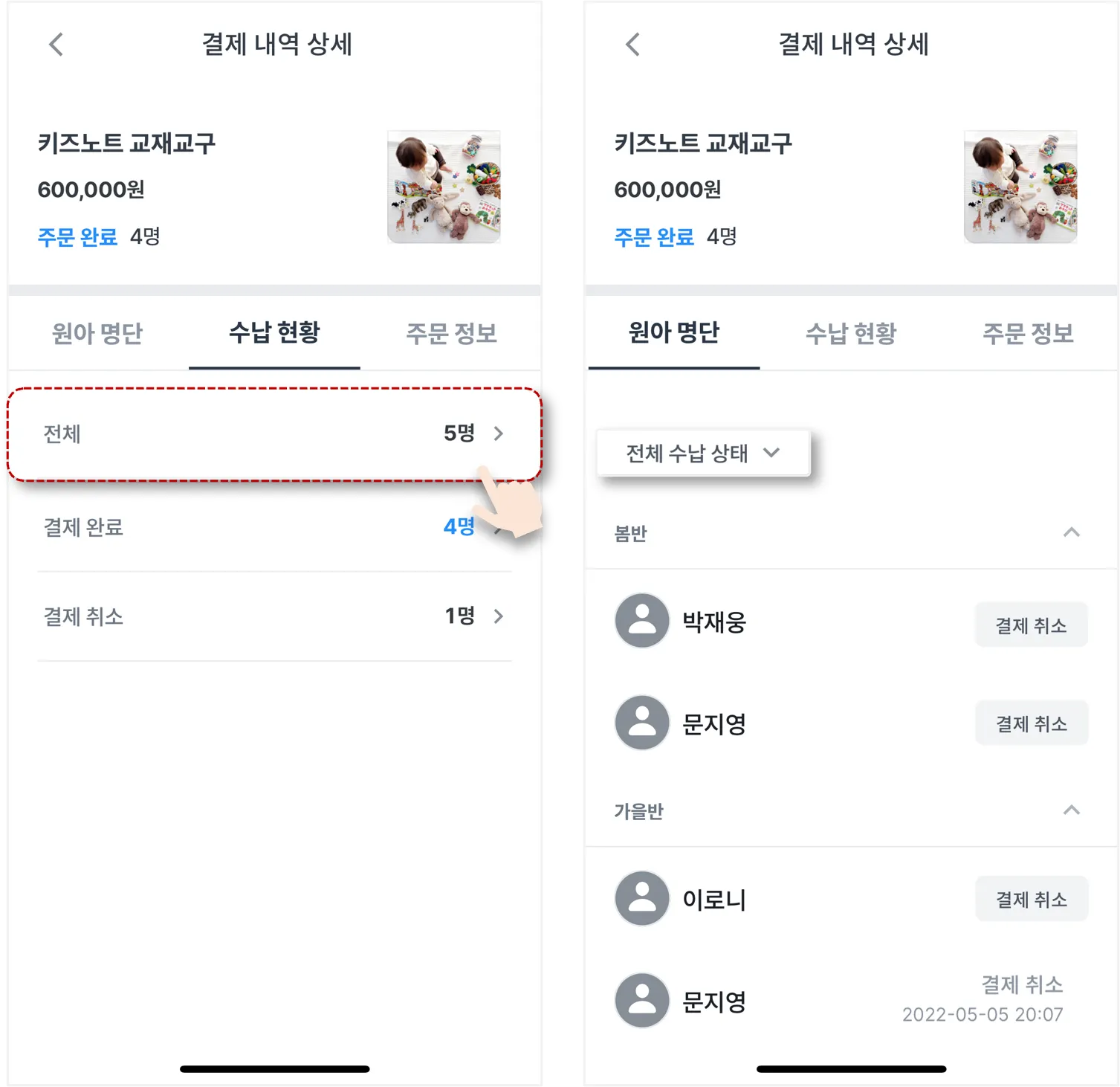
Task: Collapse the 봄반 class section
Action: tap(1071, 532)
